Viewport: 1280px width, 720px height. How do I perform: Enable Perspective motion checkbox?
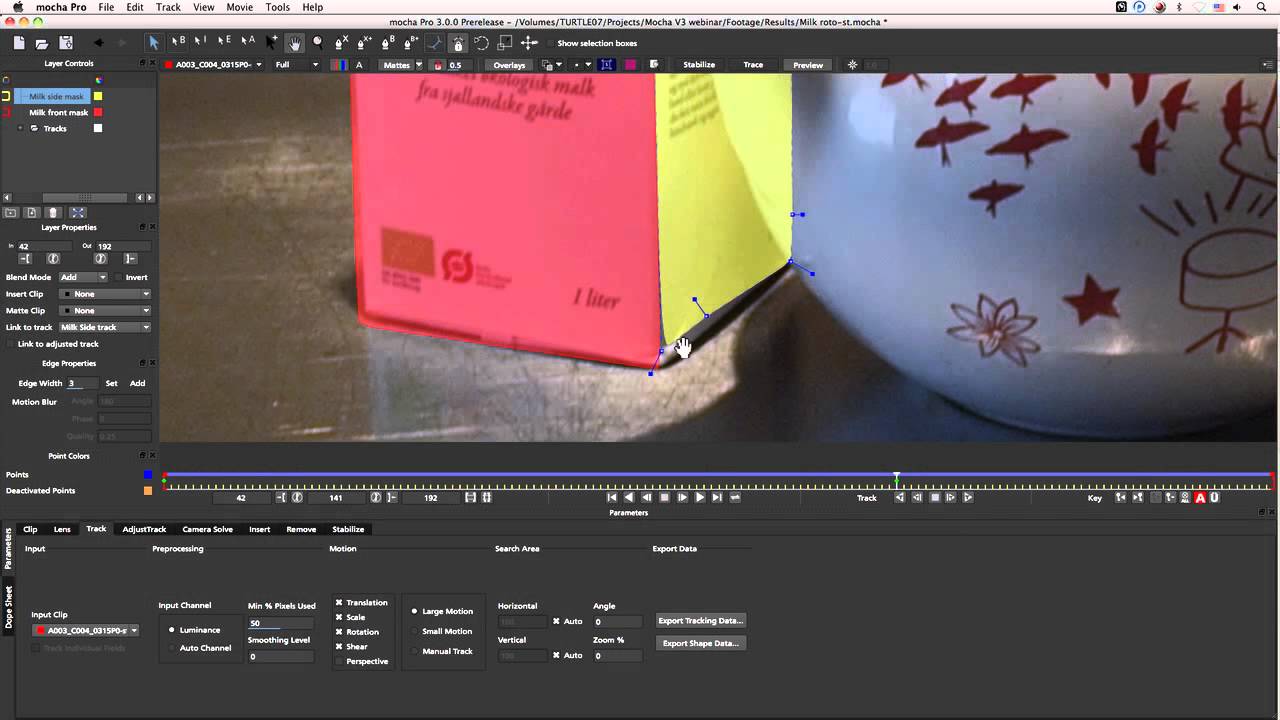(339, 661)
